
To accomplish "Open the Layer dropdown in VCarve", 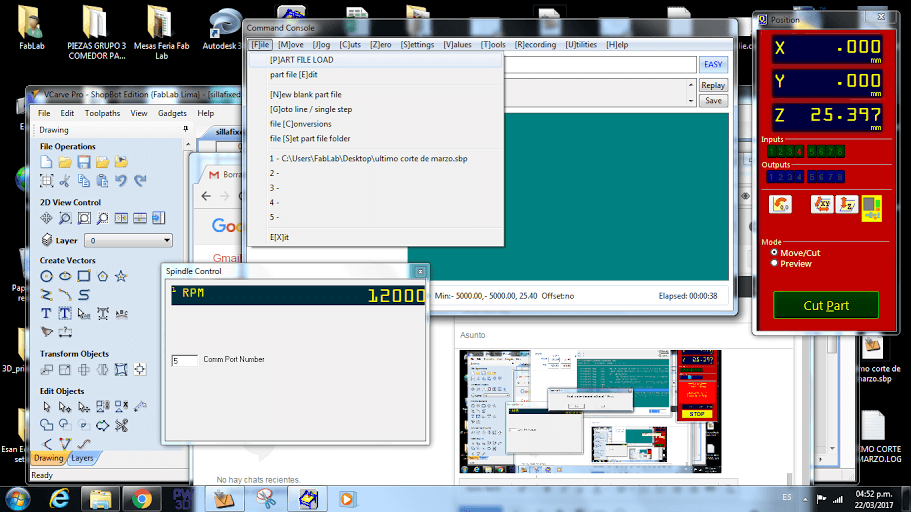I will (129, 240).
